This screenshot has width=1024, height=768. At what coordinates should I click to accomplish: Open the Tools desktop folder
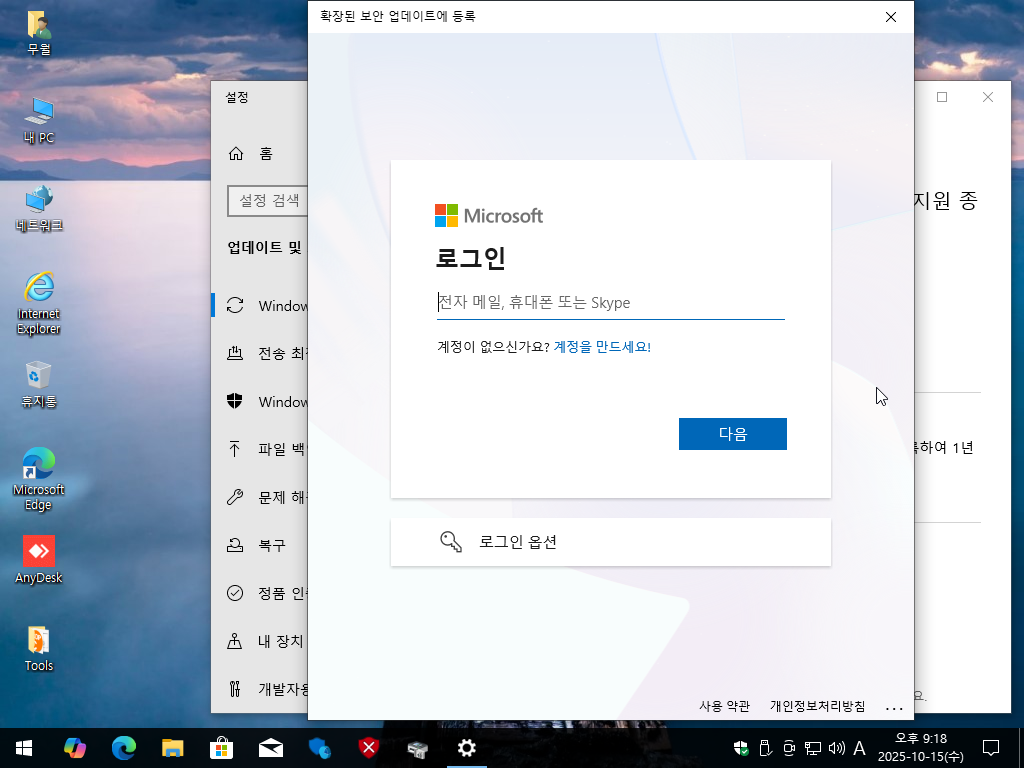[x=39, y=648]
